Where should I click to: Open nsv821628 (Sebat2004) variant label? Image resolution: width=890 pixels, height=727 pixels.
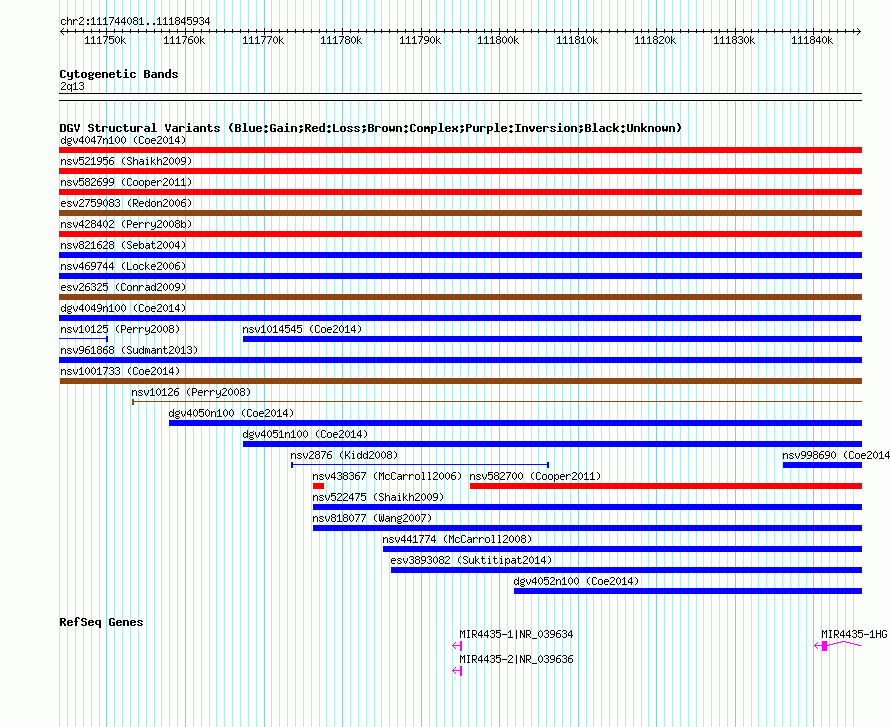pos(123,245)
